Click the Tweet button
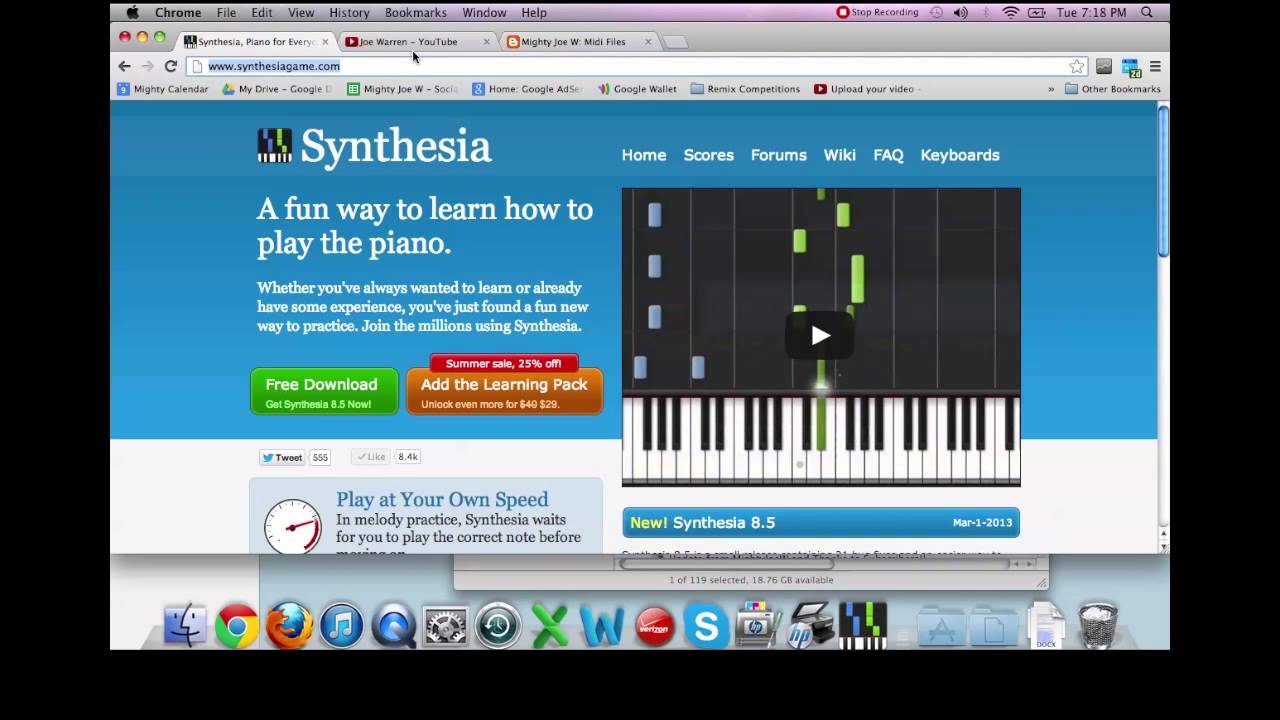The height and width of the screenshot is (720, 1280). 282,457
